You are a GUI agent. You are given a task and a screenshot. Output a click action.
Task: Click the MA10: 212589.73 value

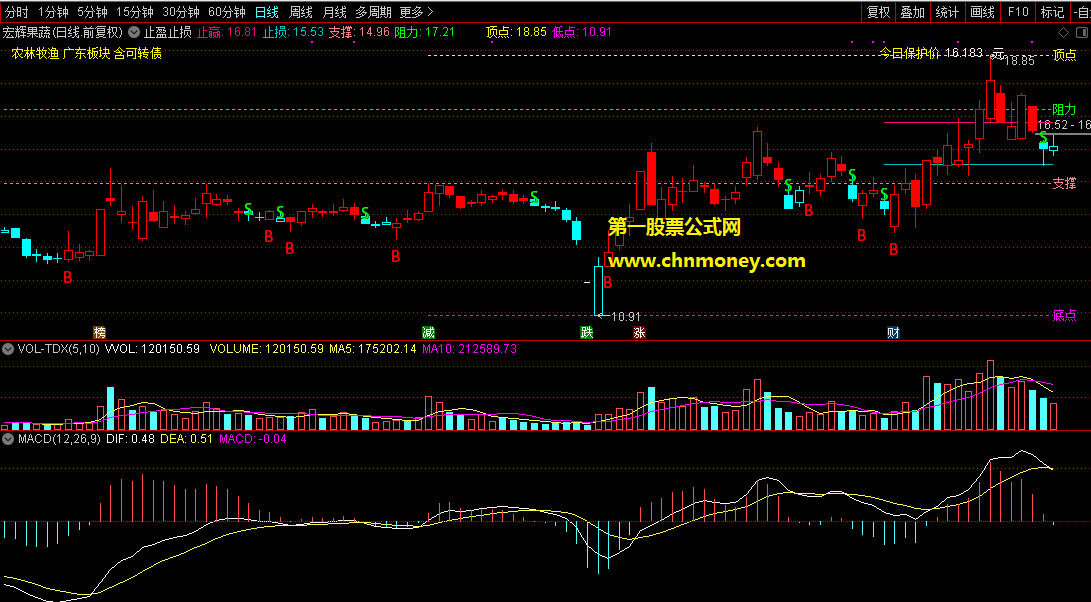(x=469, y=349)
